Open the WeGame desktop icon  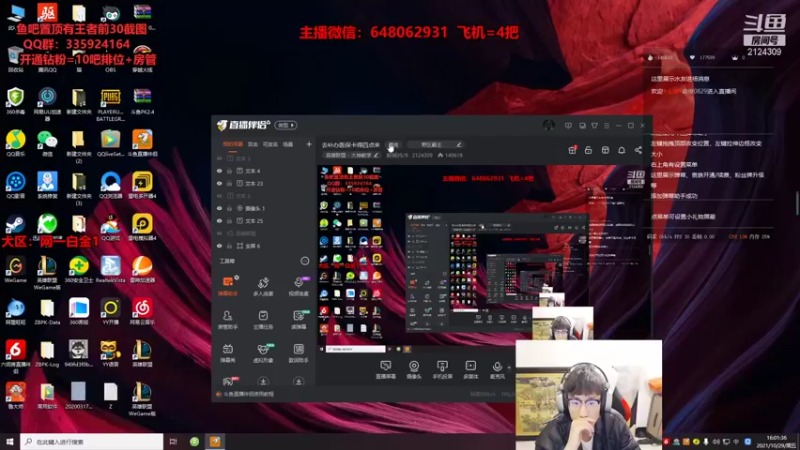[15, 269]
